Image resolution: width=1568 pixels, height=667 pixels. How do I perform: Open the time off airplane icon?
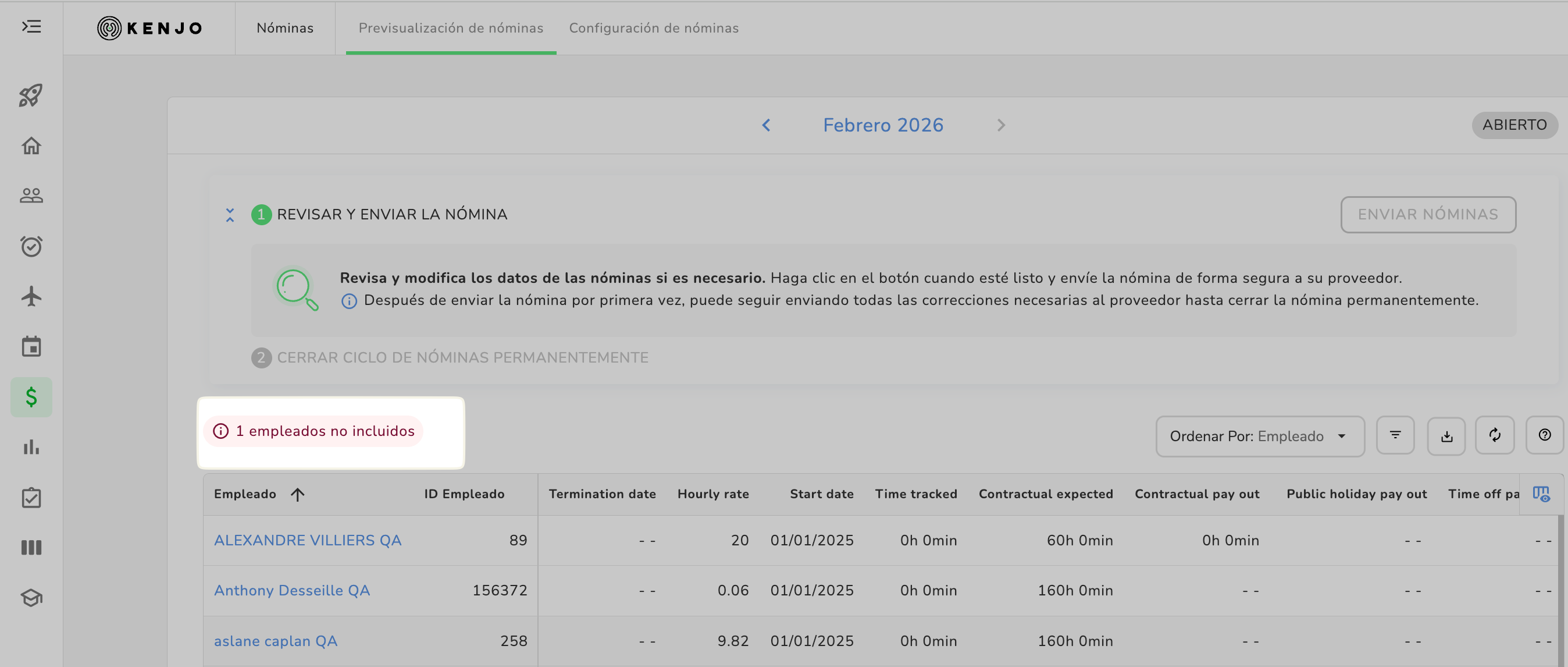31,297
